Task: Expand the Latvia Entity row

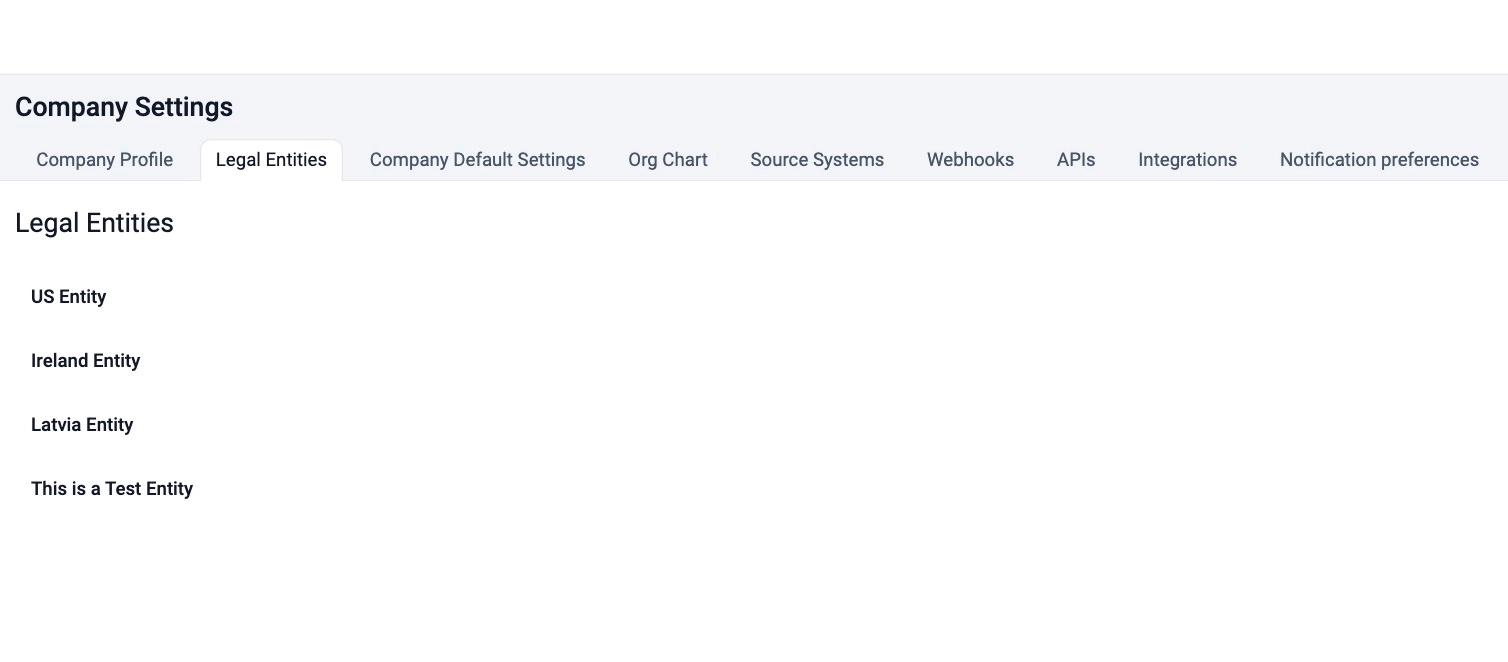Action: point(82,425)
